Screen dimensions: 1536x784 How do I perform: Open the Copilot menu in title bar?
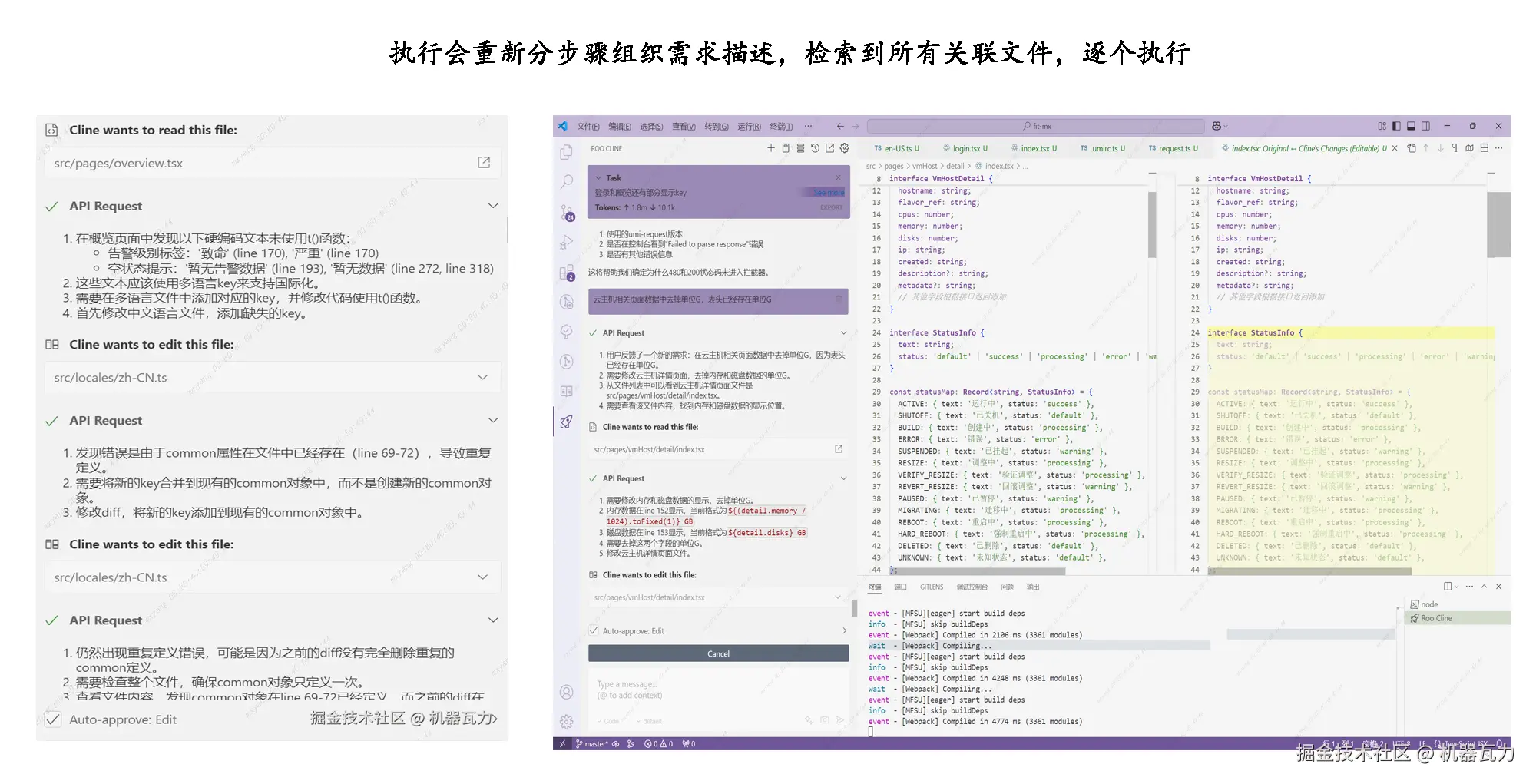tap(1219, 126)
